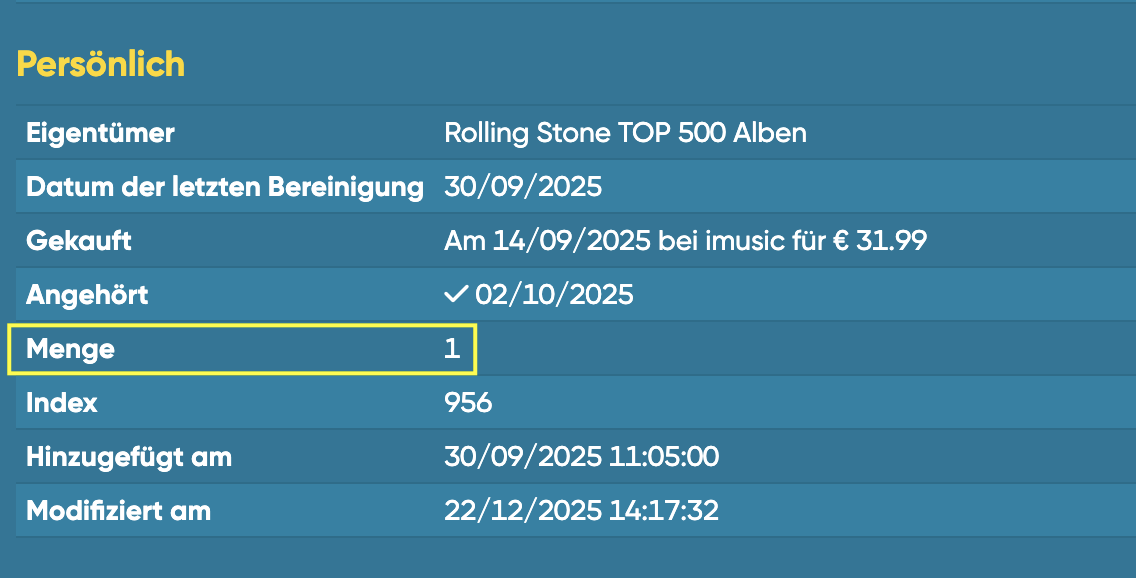Select the Angehört field label
Screen dimensions: 1136x578
click(87, 295)
